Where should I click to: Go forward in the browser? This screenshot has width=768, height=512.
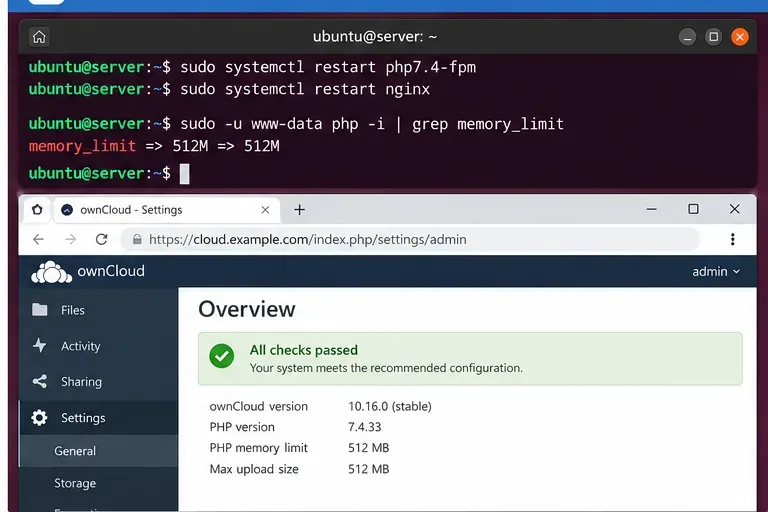click(x=71, y=239)
